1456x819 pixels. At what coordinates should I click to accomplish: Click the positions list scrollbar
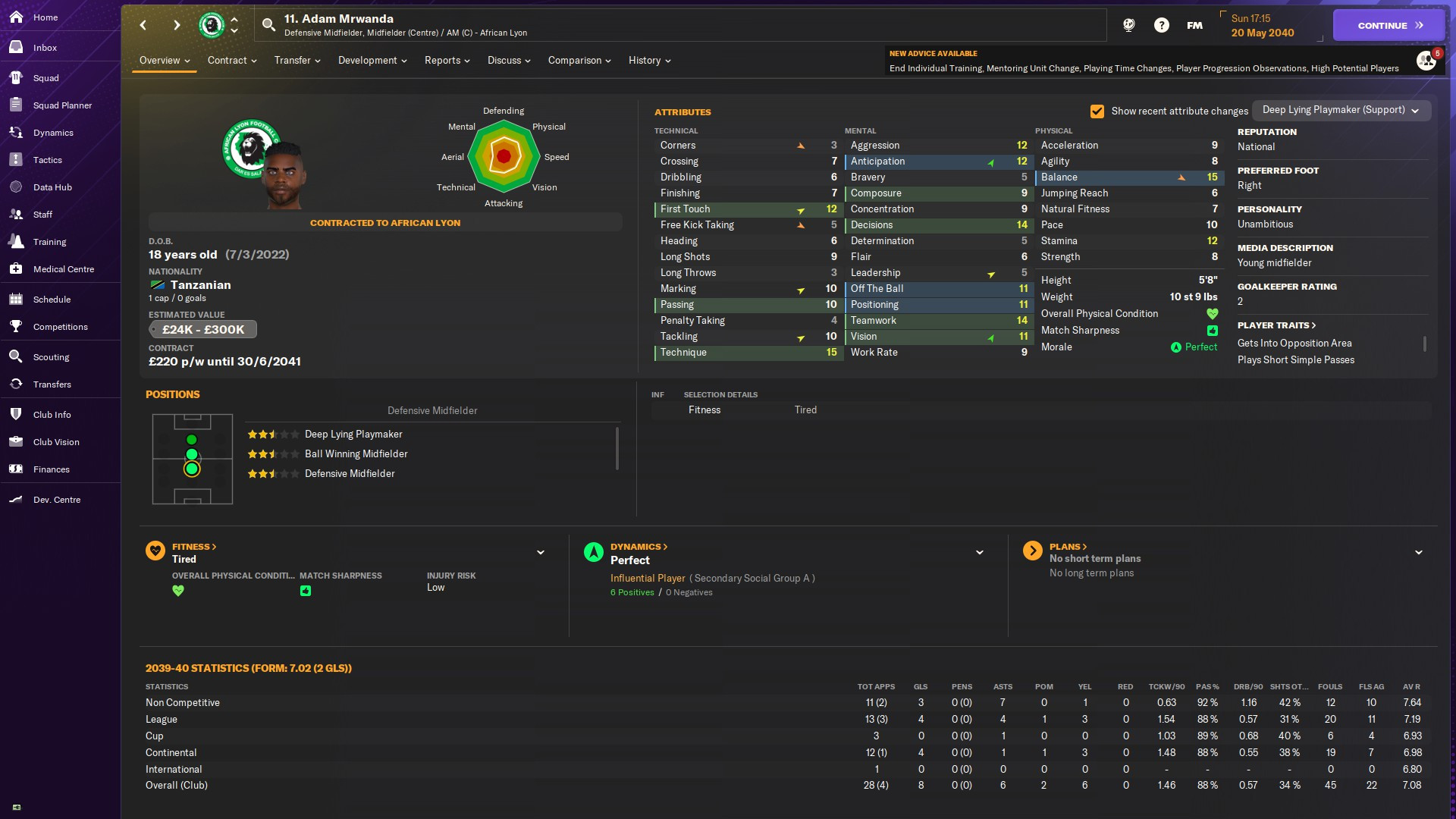coord(617,449)
